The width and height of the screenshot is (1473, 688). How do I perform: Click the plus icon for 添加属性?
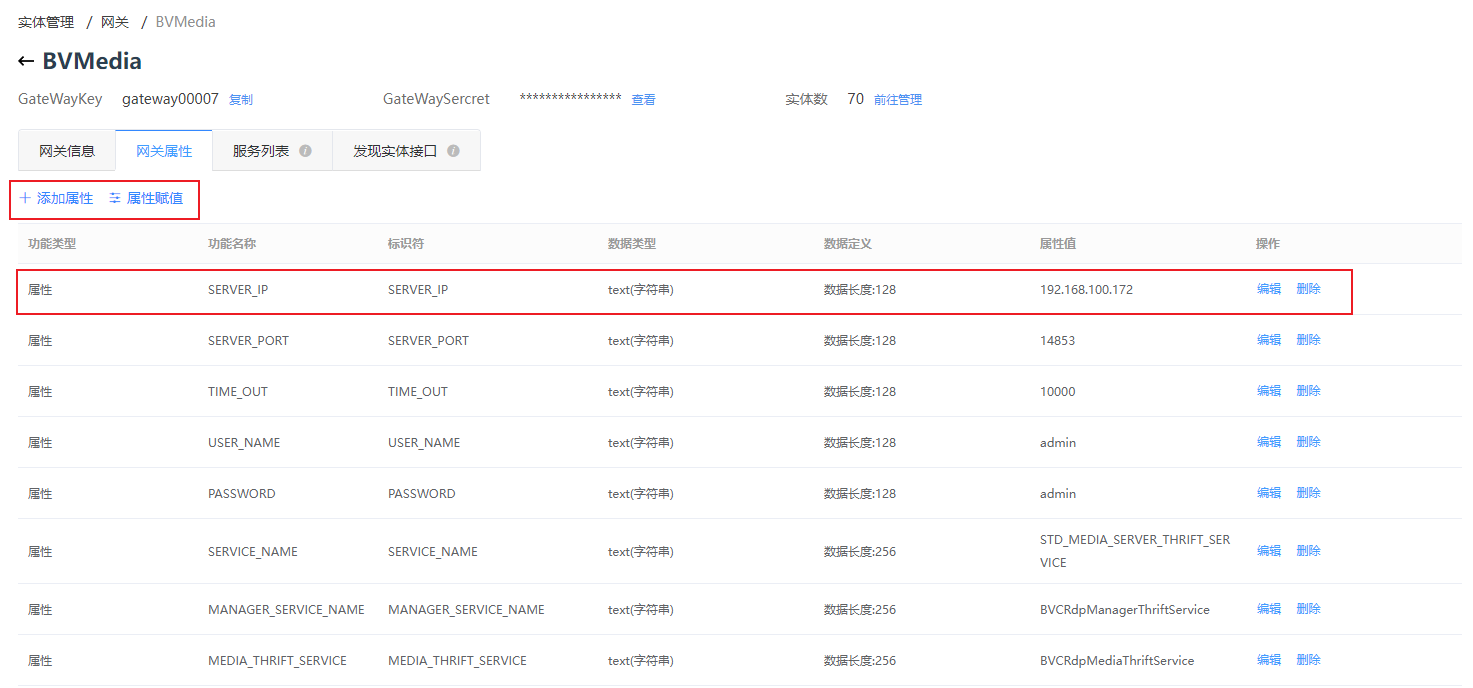[x=25, y=198]
